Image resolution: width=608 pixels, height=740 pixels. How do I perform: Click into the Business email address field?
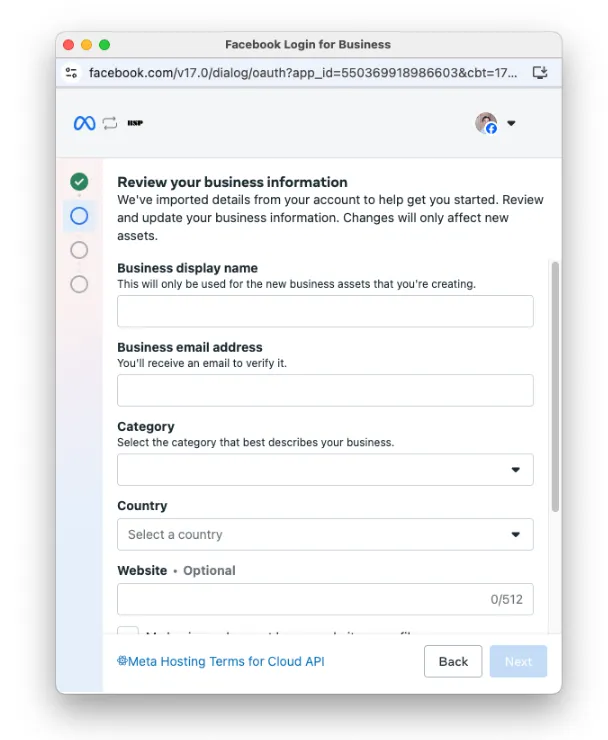pyautogui.click(x=325, y=390)
